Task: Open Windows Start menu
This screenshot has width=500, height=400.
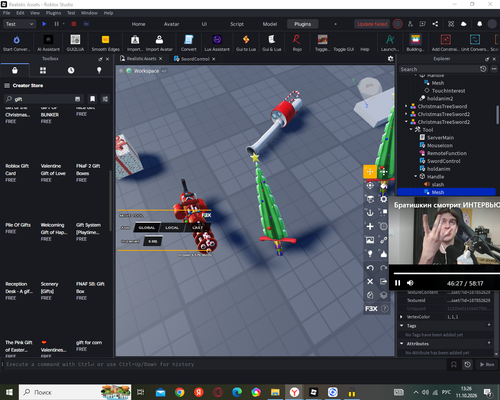Action: pyautogui.click(x=9, y=392)
